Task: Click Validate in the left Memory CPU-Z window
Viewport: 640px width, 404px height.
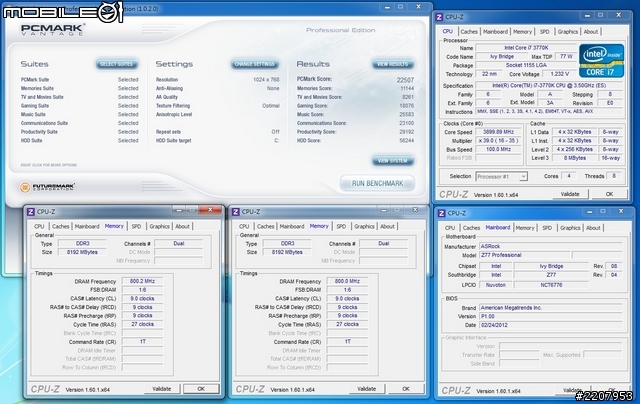Action: tap(162, 389)
